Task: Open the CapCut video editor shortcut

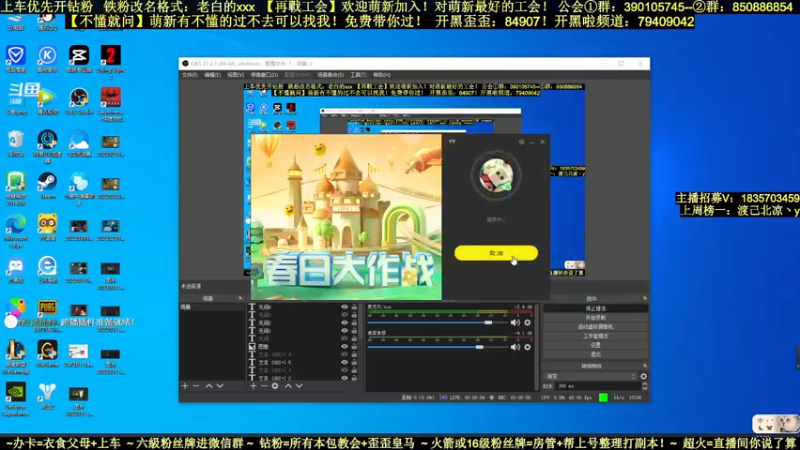Action: [x=79, y=58]
